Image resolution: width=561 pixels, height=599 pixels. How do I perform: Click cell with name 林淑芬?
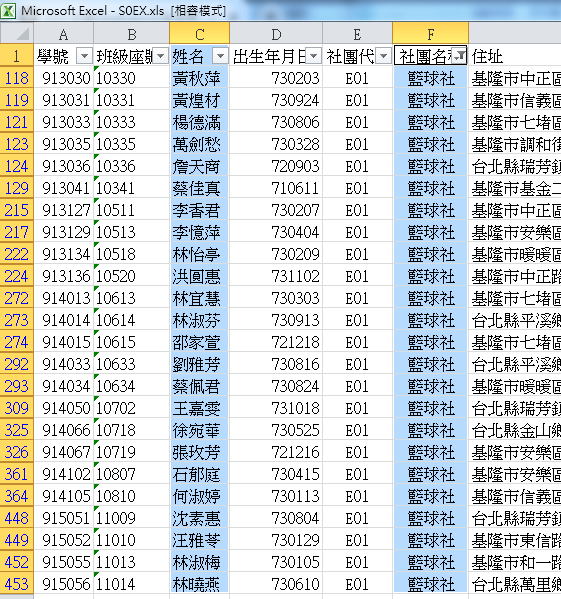200,320
